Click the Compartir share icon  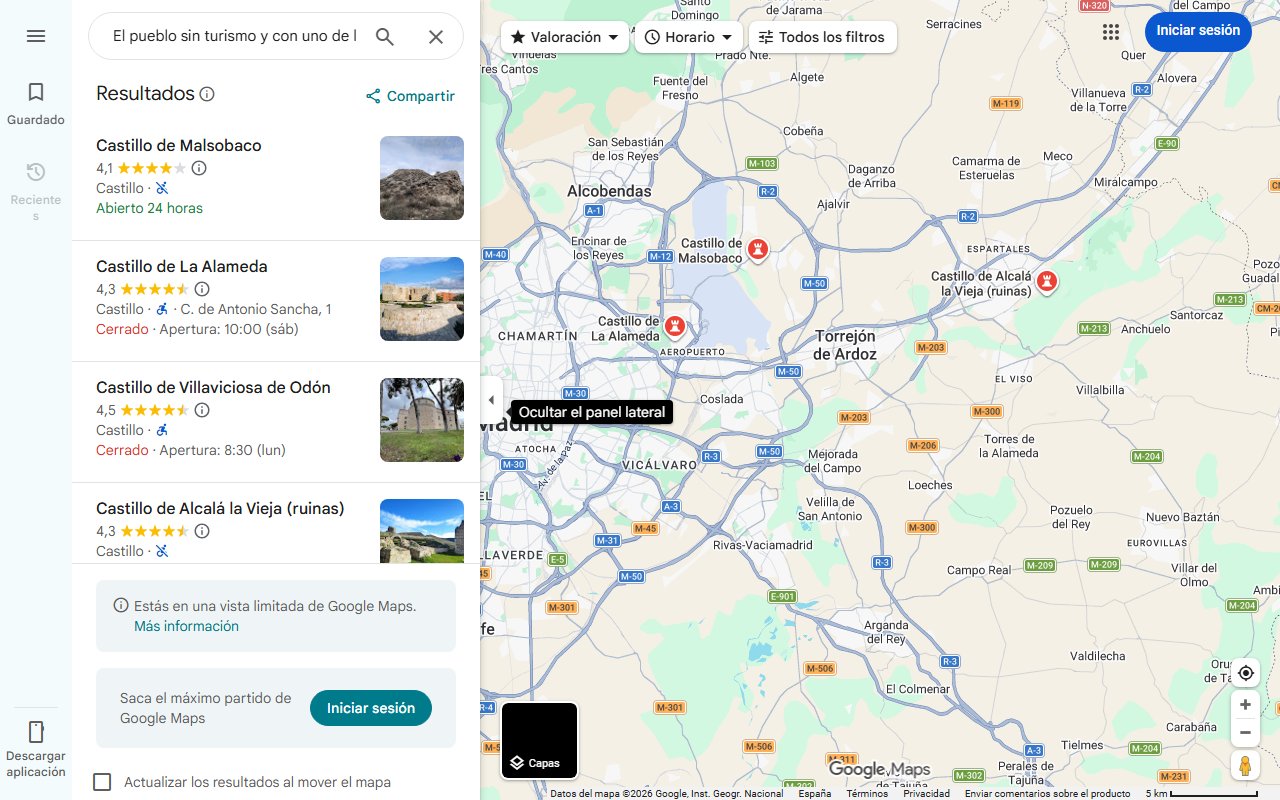[373, 96]
